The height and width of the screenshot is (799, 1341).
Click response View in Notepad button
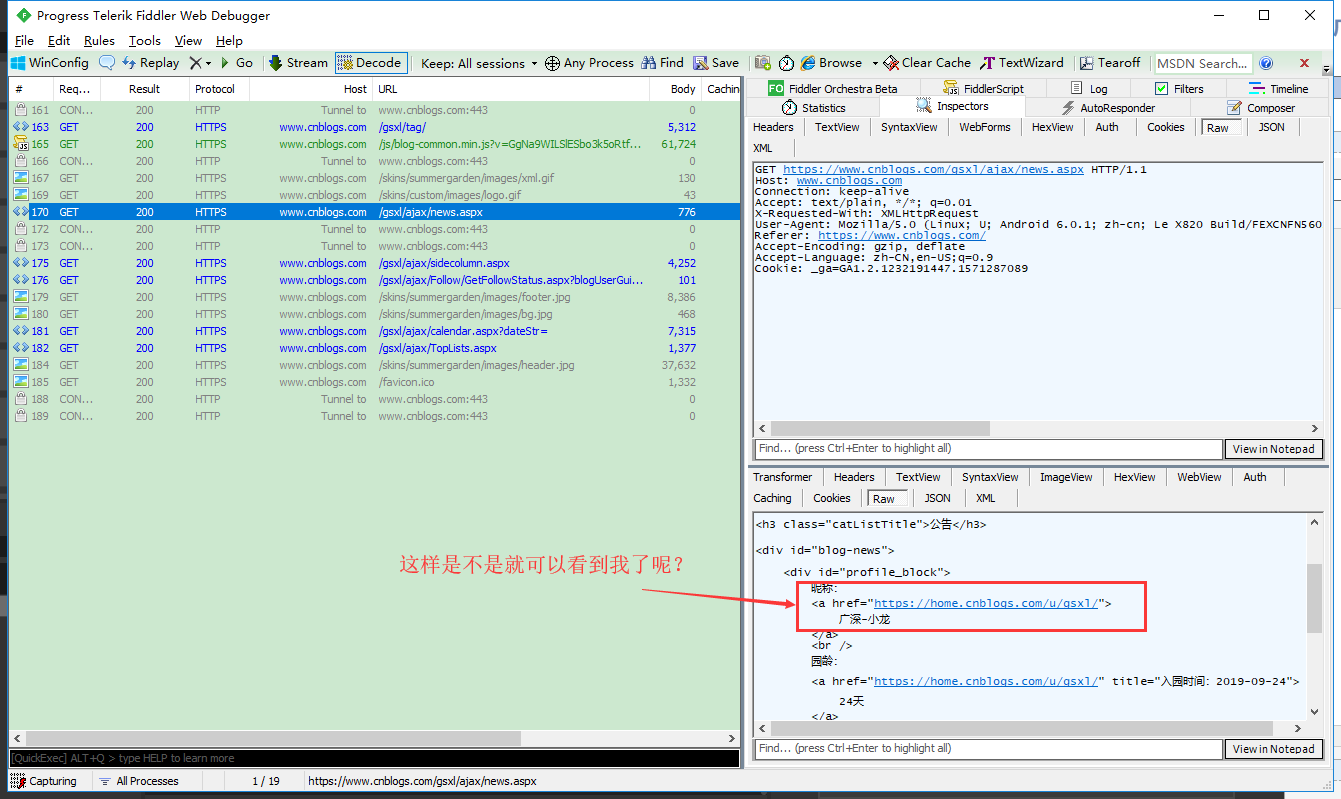[x=1273, y=749]
